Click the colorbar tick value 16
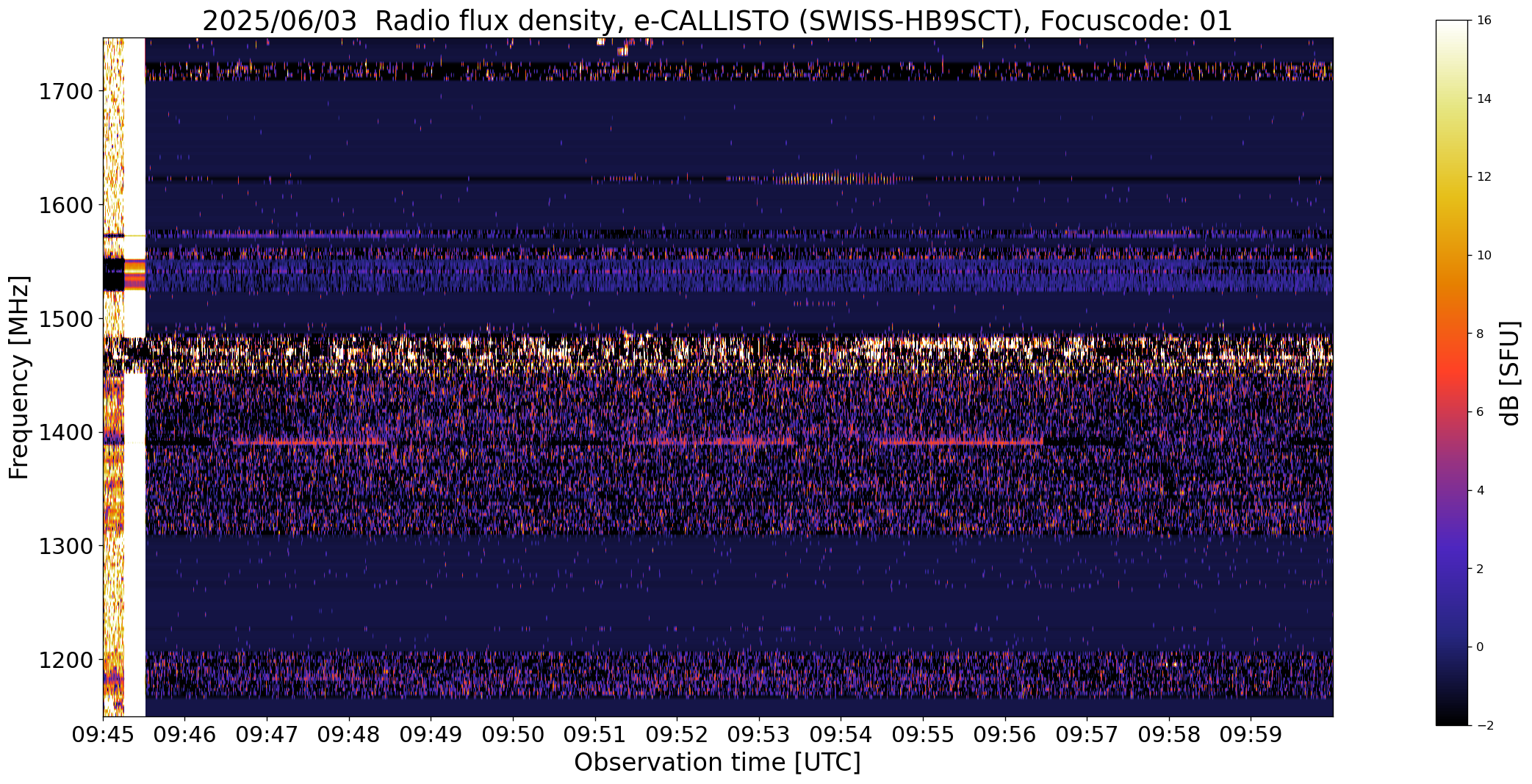Viewport: 1532px width, 784px height. click(x=1484, y=21)
